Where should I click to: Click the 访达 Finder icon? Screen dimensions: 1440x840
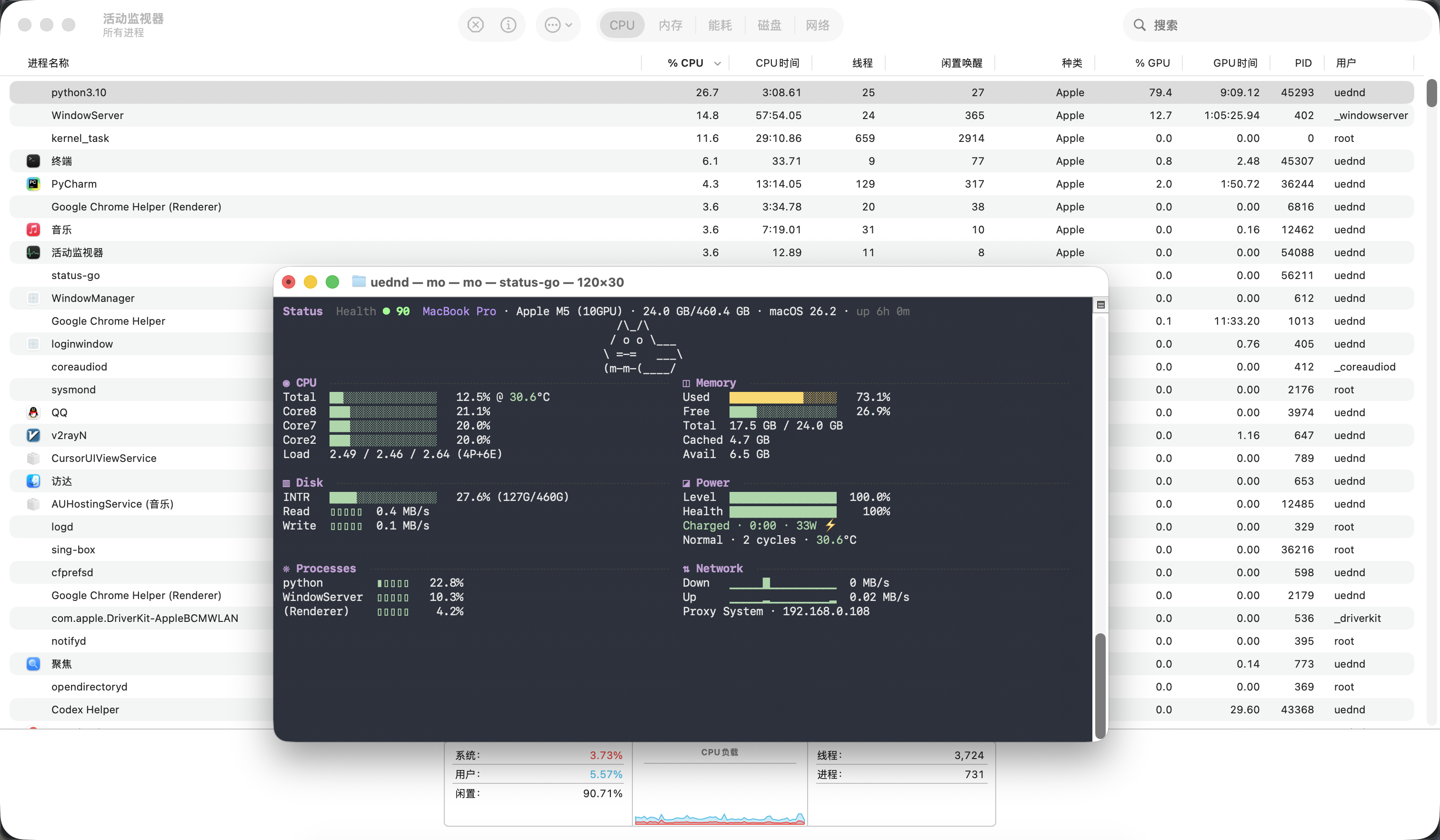(33, 481)
